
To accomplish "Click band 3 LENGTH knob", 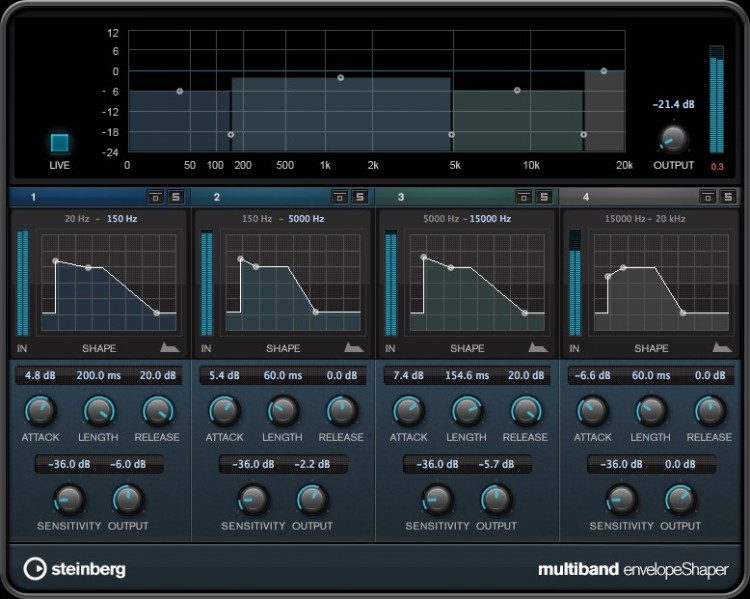I will [467, 411].
